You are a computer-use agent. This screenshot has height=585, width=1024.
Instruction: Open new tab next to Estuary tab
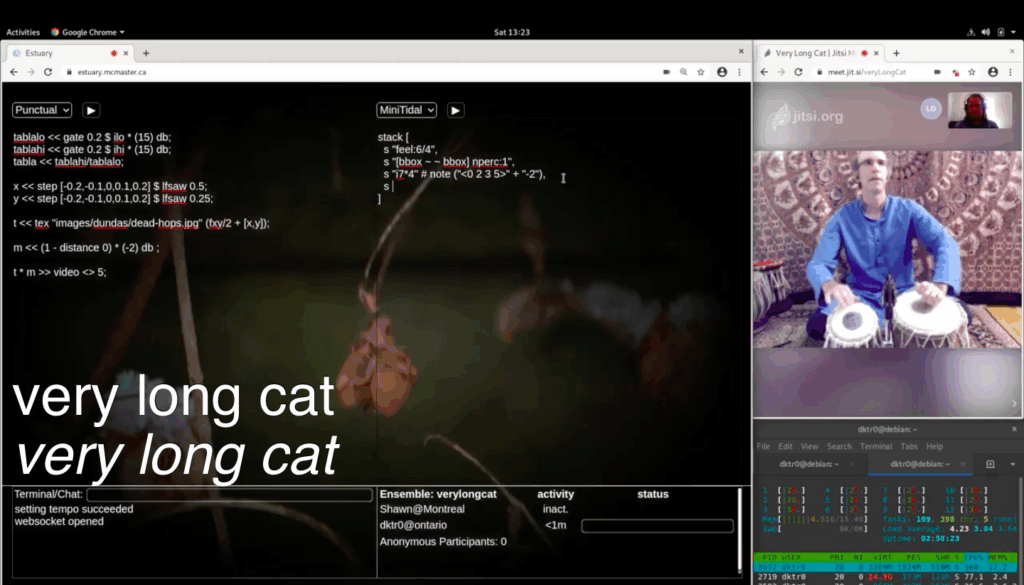pos(146,53)
